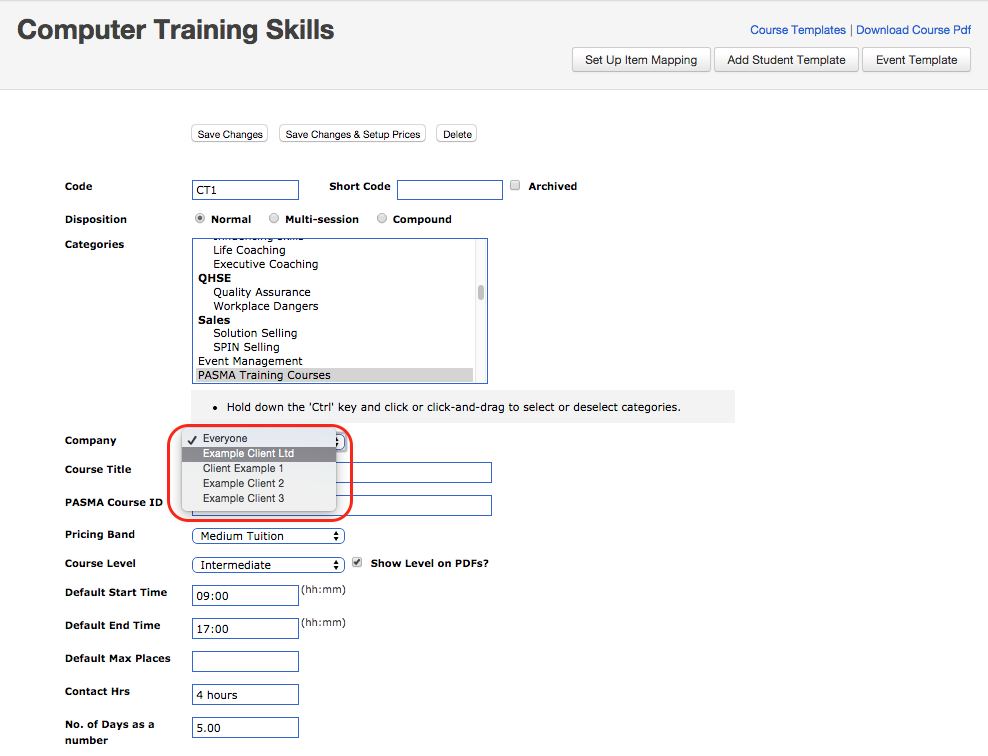Click Save Changes & Setup Prices

[x=352, y=134]
